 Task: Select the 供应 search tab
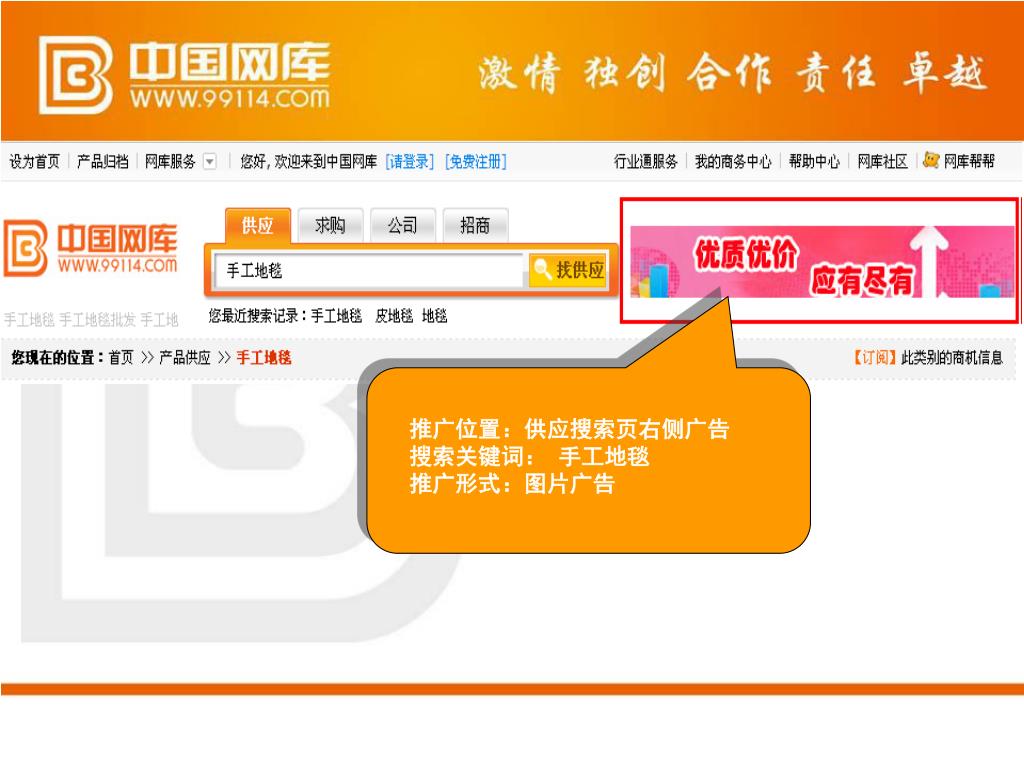(257, 225)
